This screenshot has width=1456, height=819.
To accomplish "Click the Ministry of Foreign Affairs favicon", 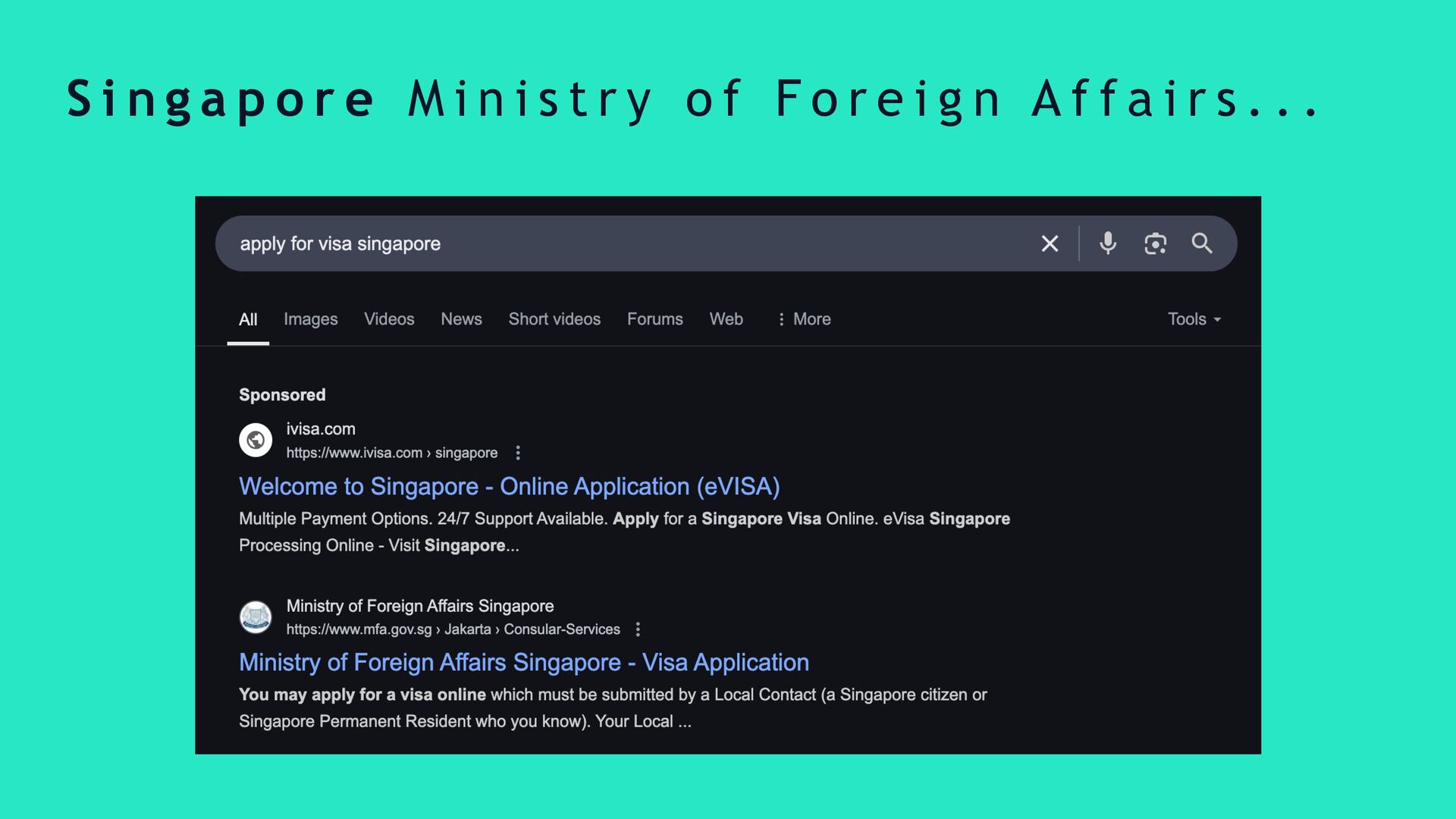I will pos(256,617).
